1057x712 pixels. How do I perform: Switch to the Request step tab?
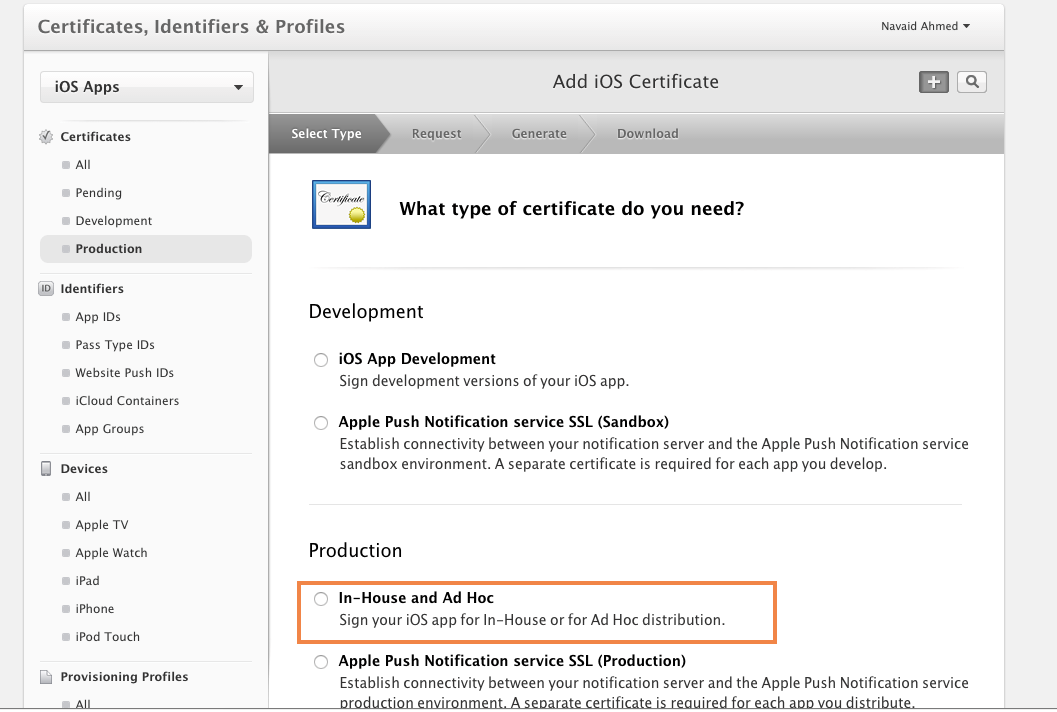(x=436, y=133)
